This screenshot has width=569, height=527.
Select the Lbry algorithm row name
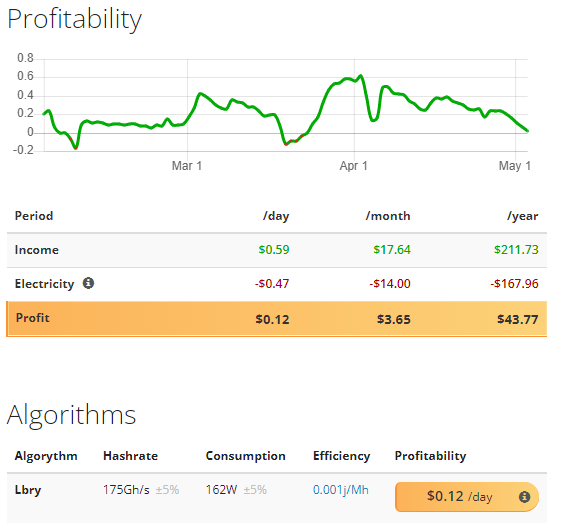tap(28, 490)
